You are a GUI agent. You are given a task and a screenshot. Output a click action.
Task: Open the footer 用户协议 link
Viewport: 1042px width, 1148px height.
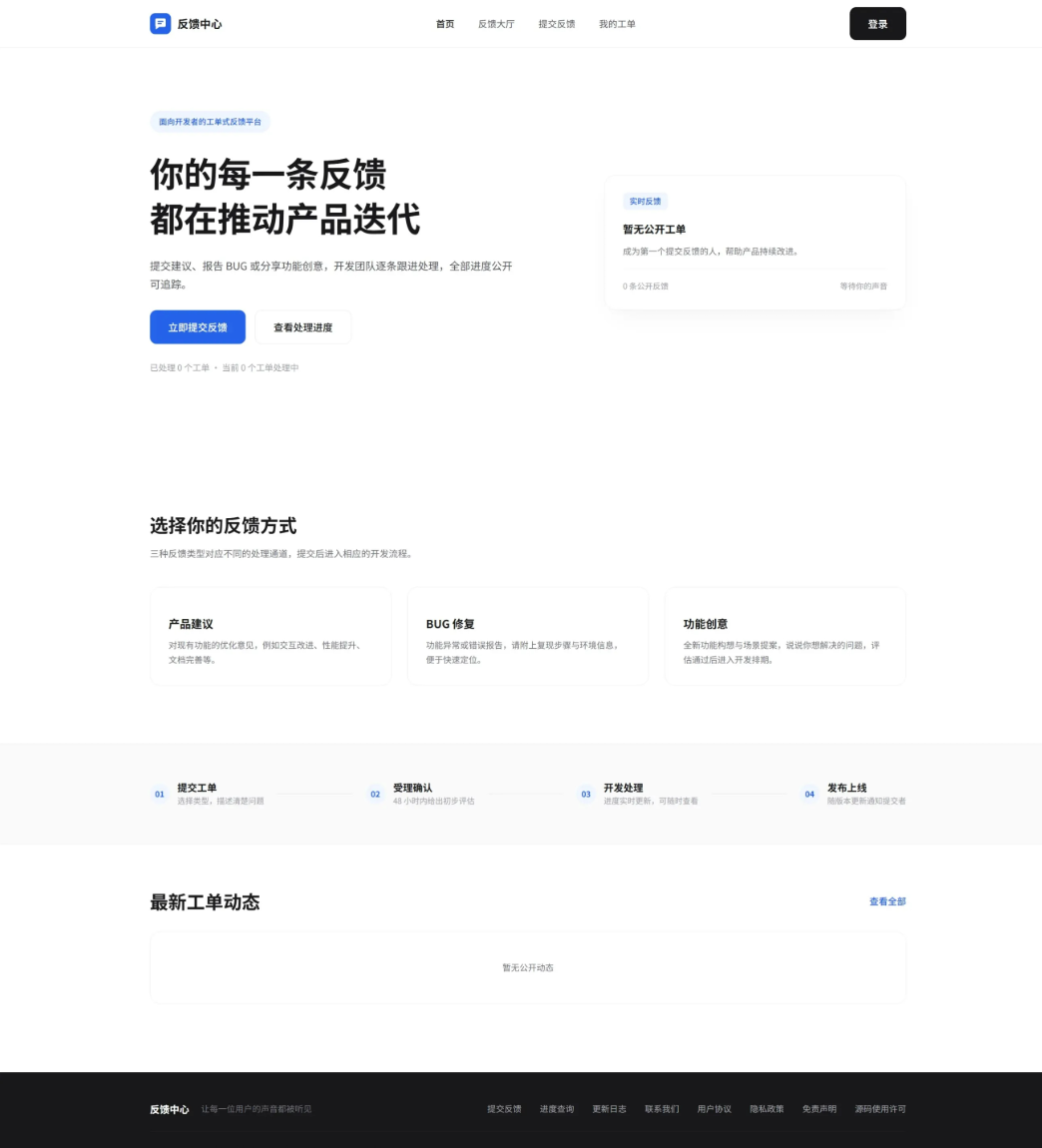pyautogui.click(x=715, y=1109)
